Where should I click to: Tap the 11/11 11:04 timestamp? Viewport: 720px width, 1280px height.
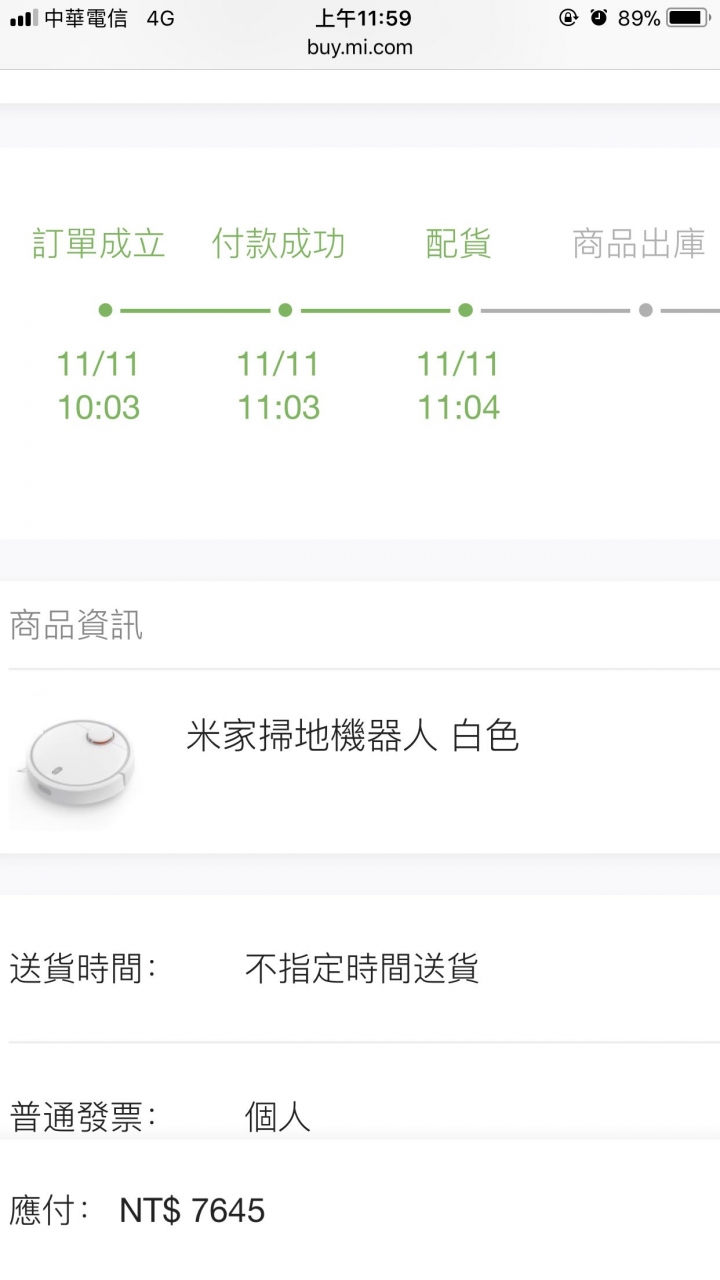click(x=459, y=386)
